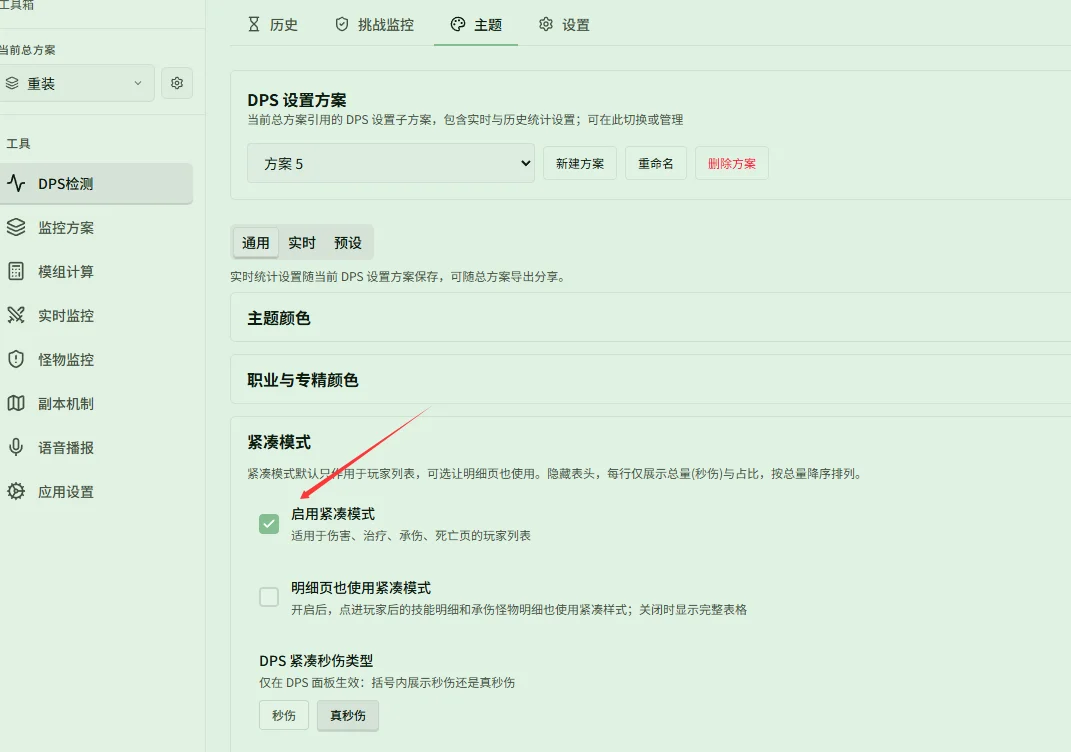This screenshot has width=1071, height=752.
Task: Click DPS 紧凑秒伤类型 label
Action: [x=316, y=660]
